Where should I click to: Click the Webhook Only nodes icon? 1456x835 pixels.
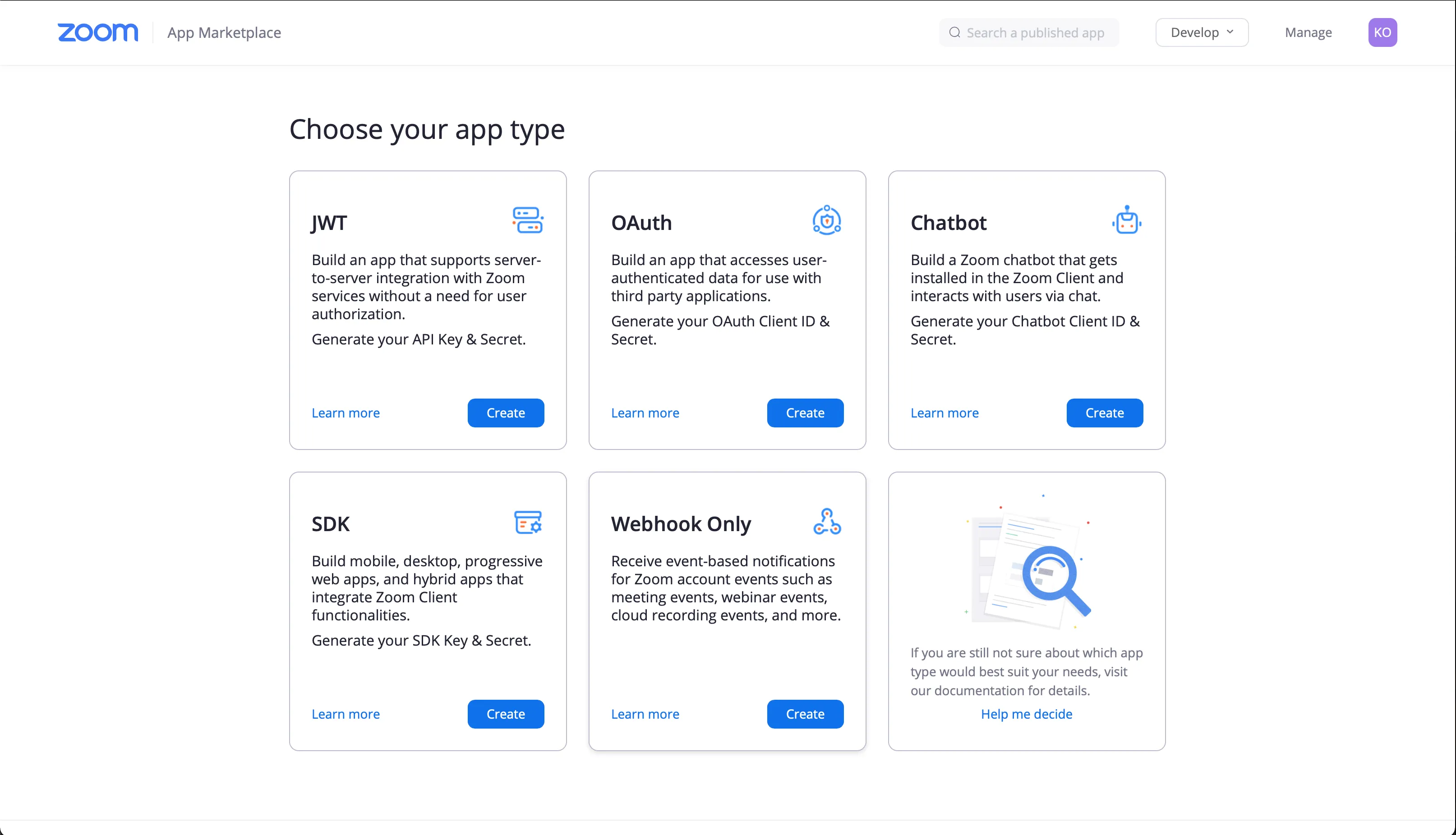point(827,522)
